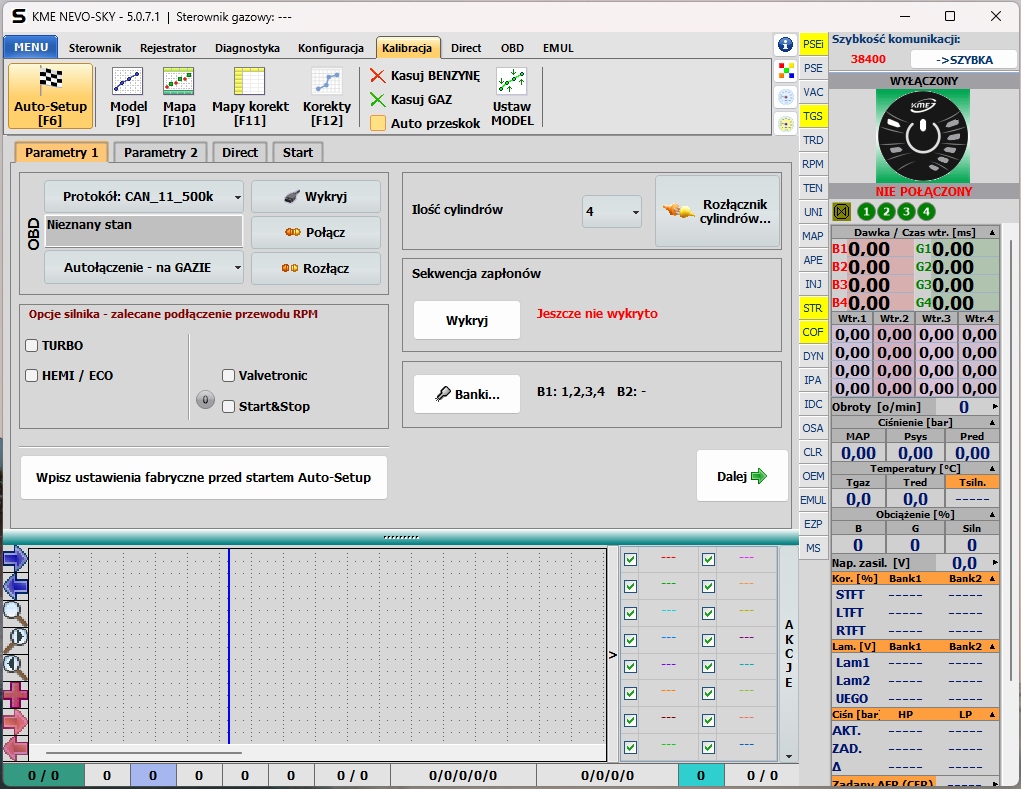Image resolution: width=1021 pixels, height=789 pixels.
Task: Check the Start&Stop checkbox
Action: click(x=229, y=407)
